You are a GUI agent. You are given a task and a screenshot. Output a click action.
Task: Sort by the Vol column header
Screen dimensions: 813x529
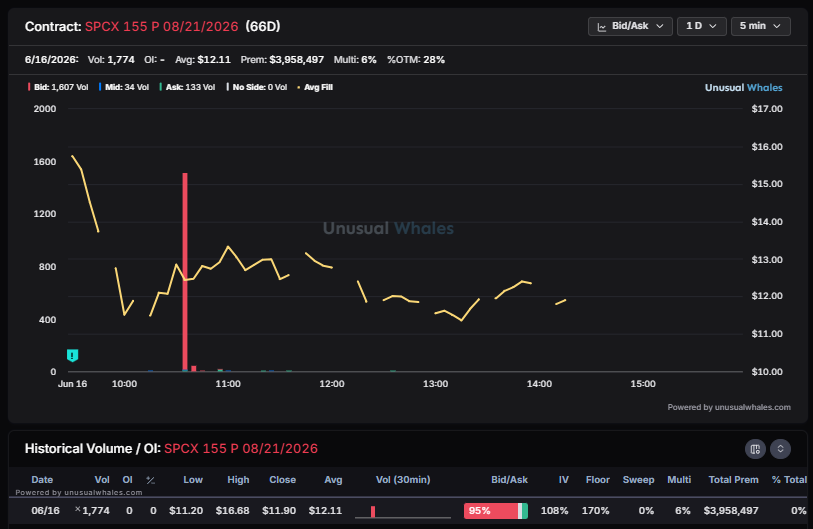click(x=102, y=480)
